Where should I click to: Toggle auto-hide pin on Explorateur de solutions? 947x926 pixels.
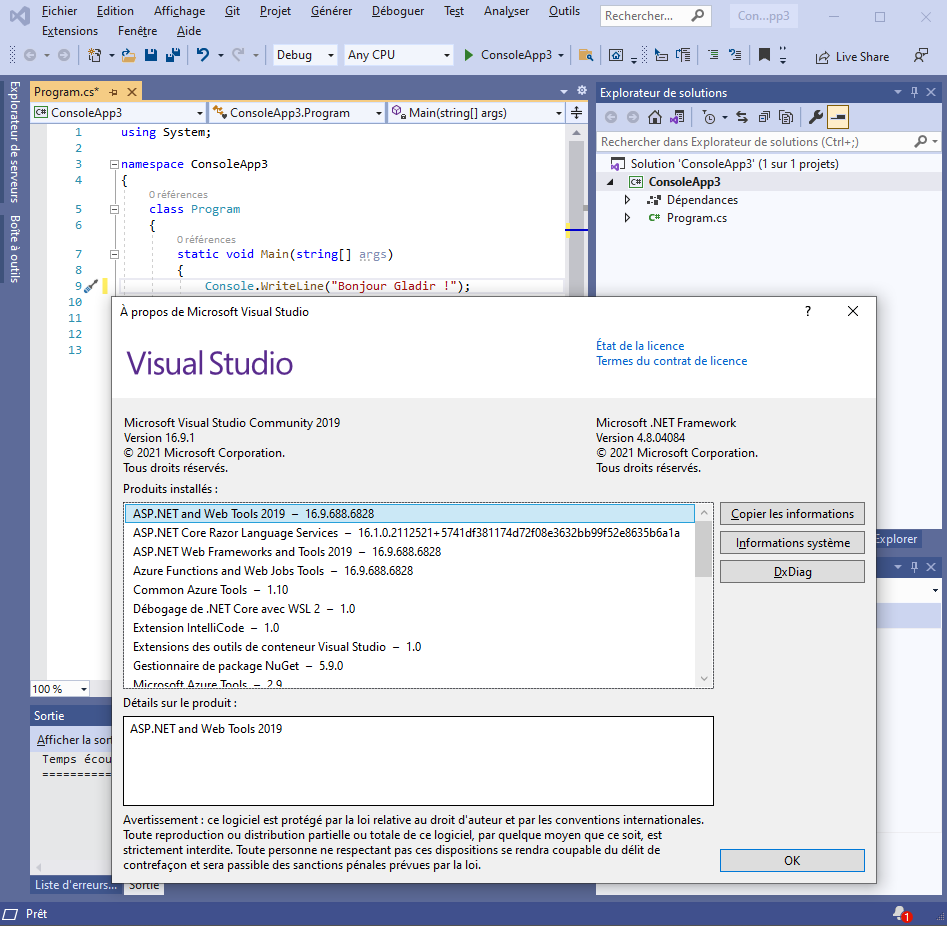coord(914,93)
